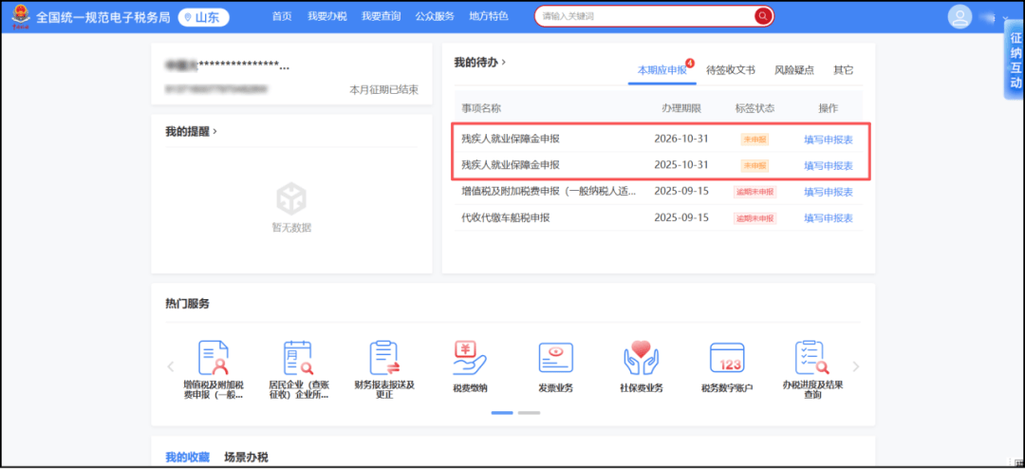Select the 本期应申报 tab
The width and height of the screenshot is (1025, 469).
[662, 70]
